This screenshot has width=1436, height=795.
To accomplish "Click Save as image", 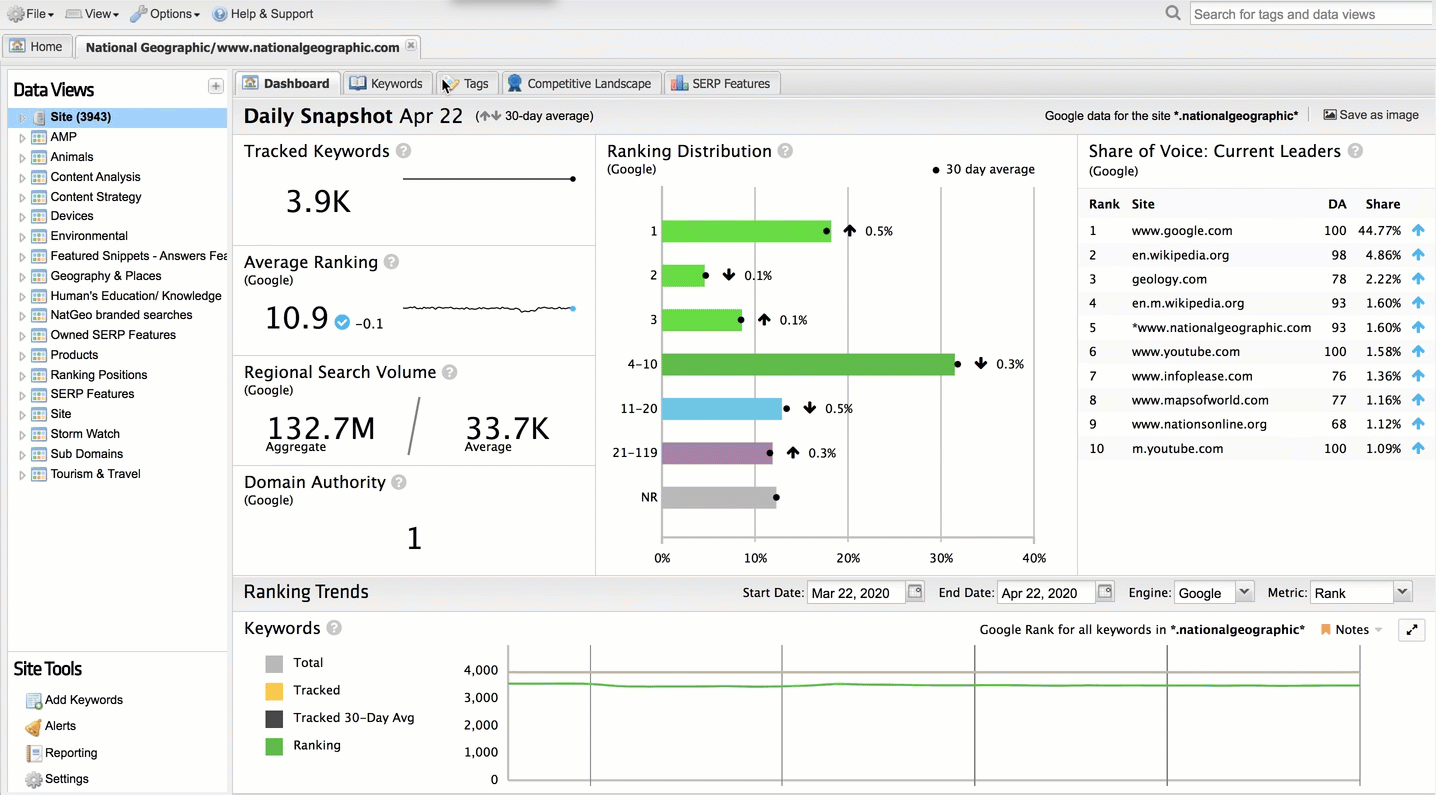I will [1370, 115].
